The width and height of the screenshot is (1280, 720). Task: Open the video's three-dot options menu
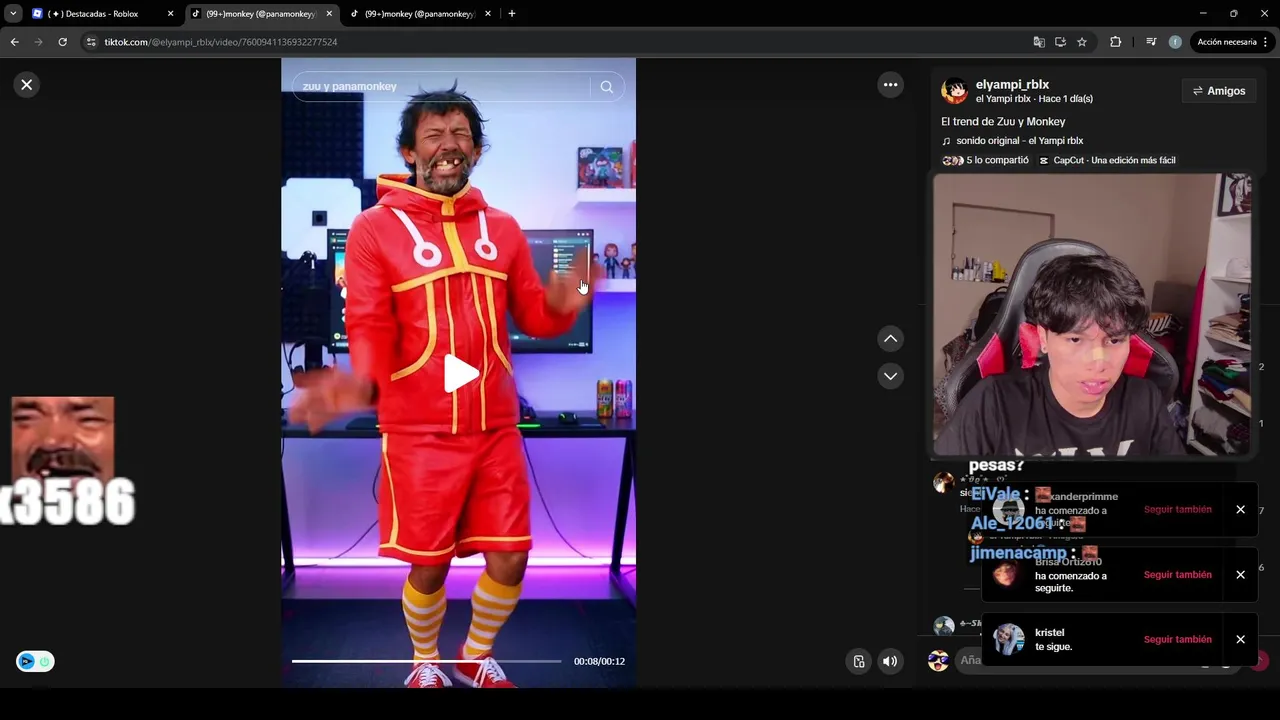tap(890, 85)
